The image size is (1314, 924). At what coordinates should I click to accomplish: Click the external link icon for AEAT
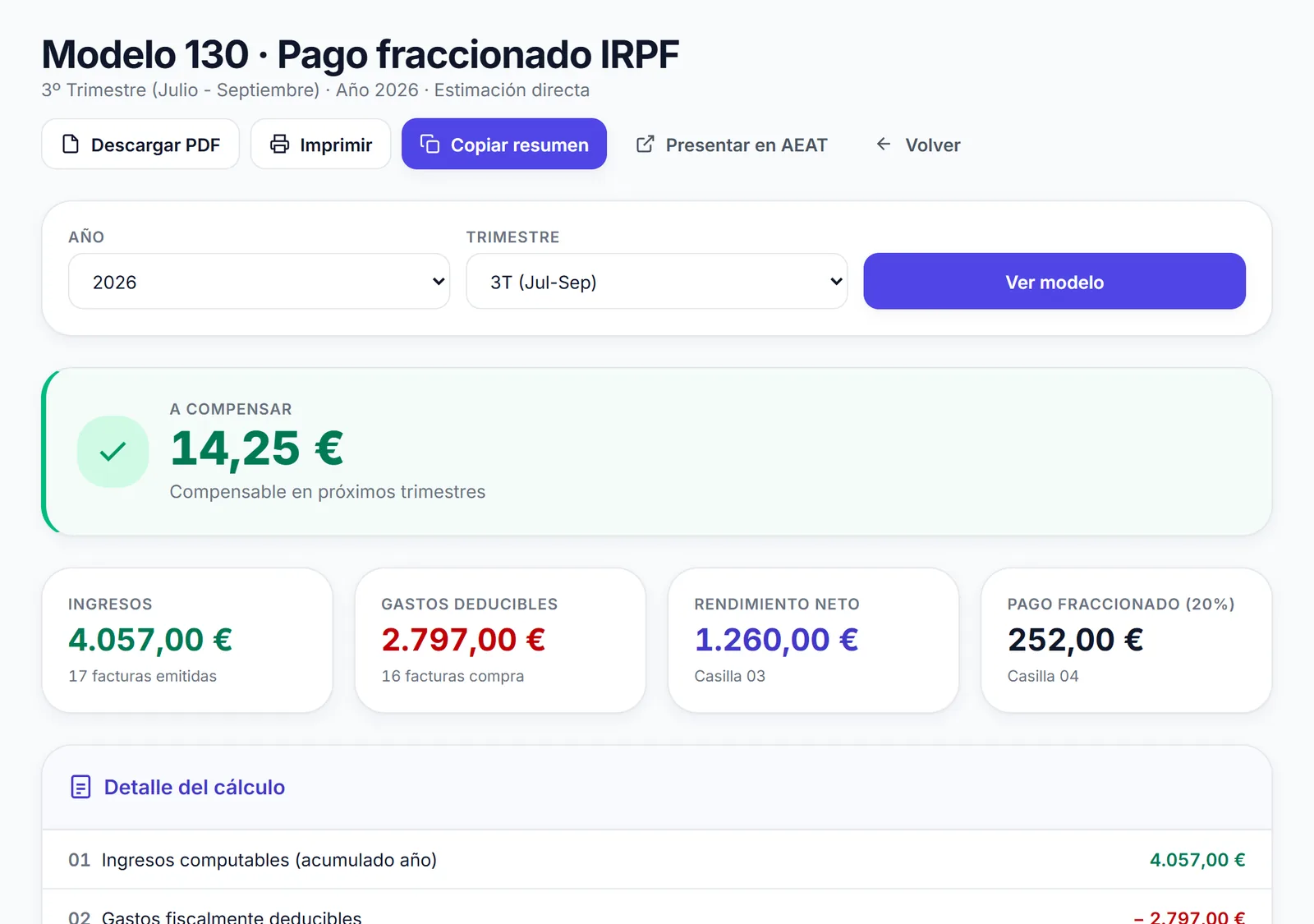point(646,145)
